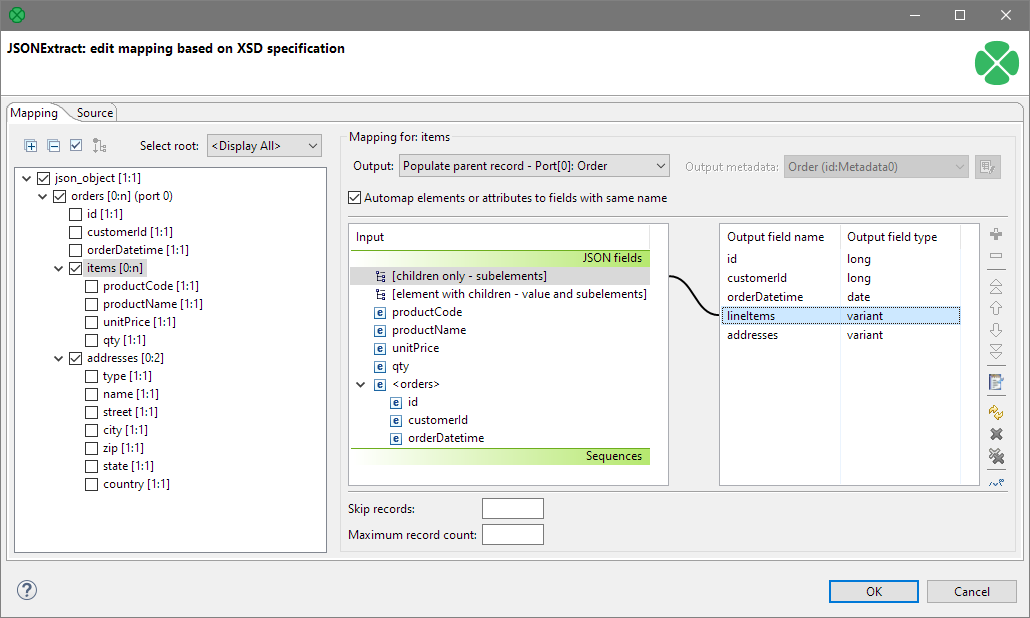Uncheck the orders [0:n] checkbox
Image resolution: width=1030 pixels, height=618 pixels.
pyautogui.click(x=60, y=196)
